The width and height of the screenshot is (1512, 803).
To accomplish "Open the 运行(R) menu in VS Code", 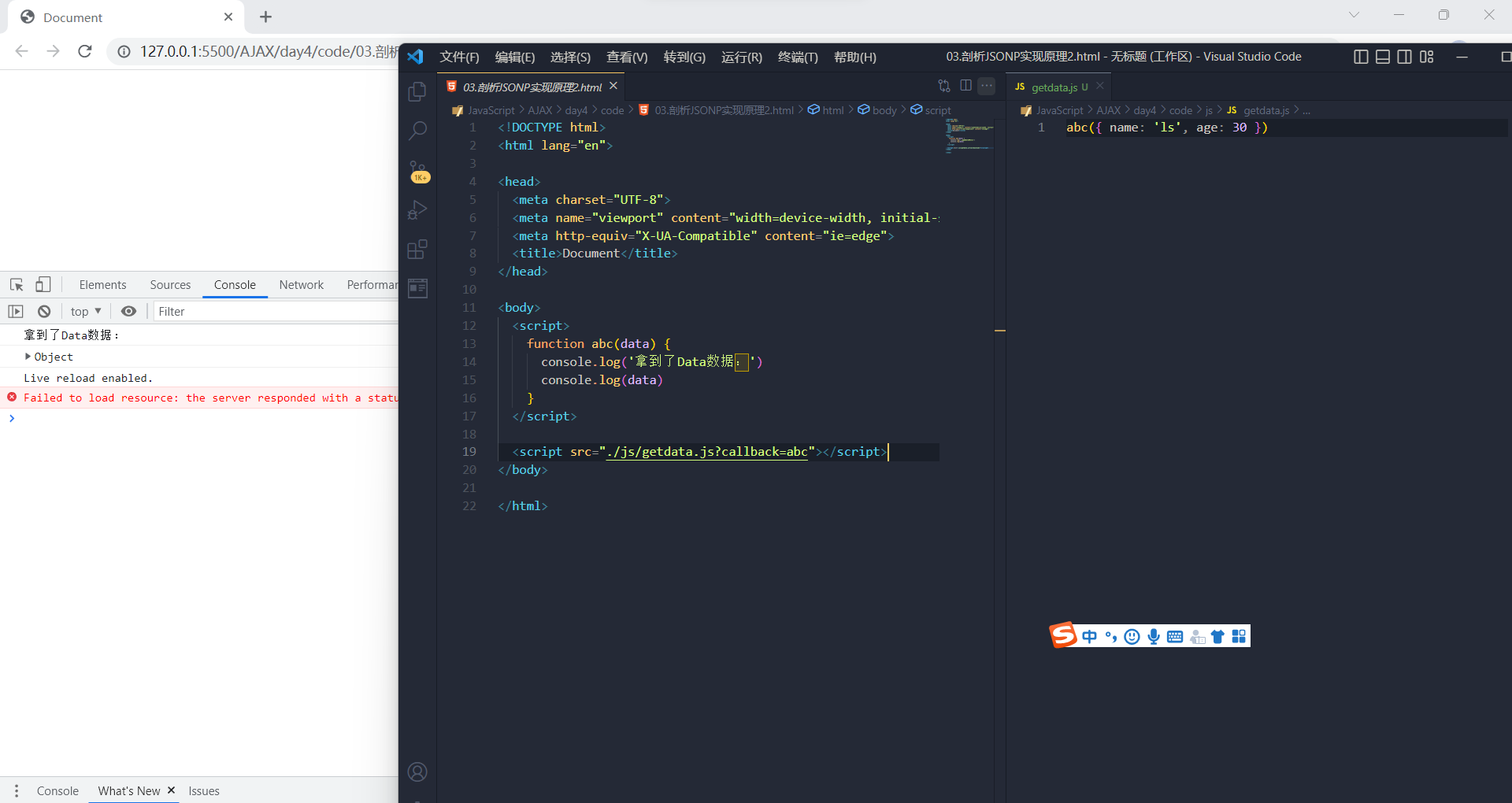I will [x=741, y=57].
